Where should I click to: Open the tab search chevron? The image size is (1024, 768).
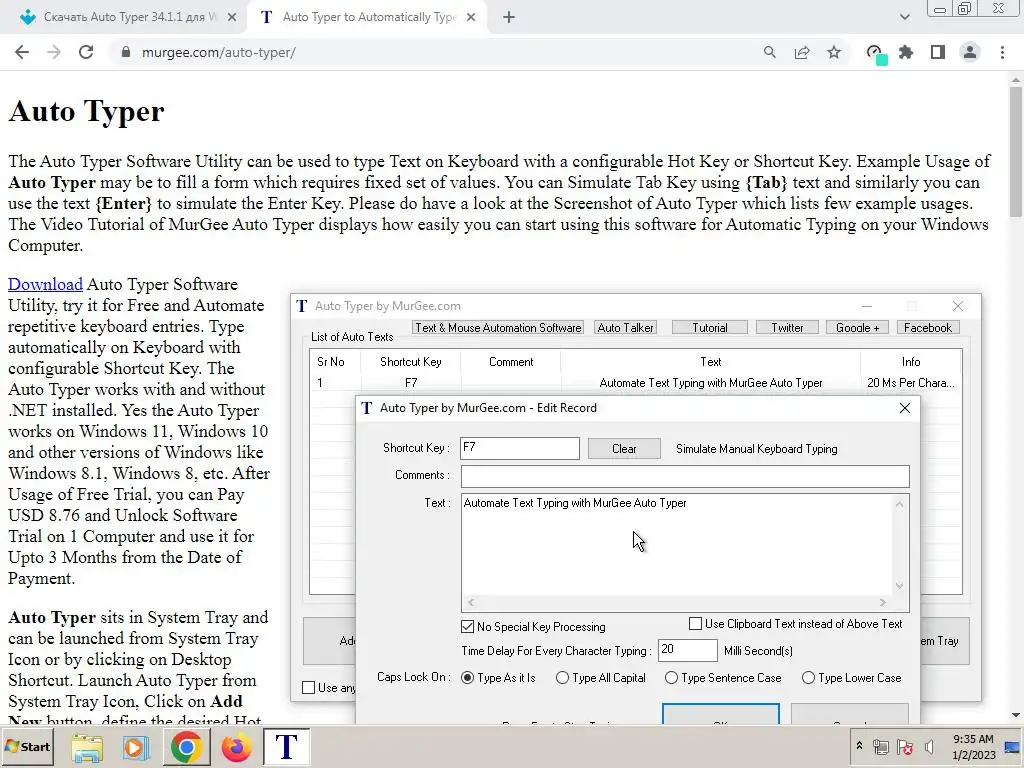pos(904,18)
